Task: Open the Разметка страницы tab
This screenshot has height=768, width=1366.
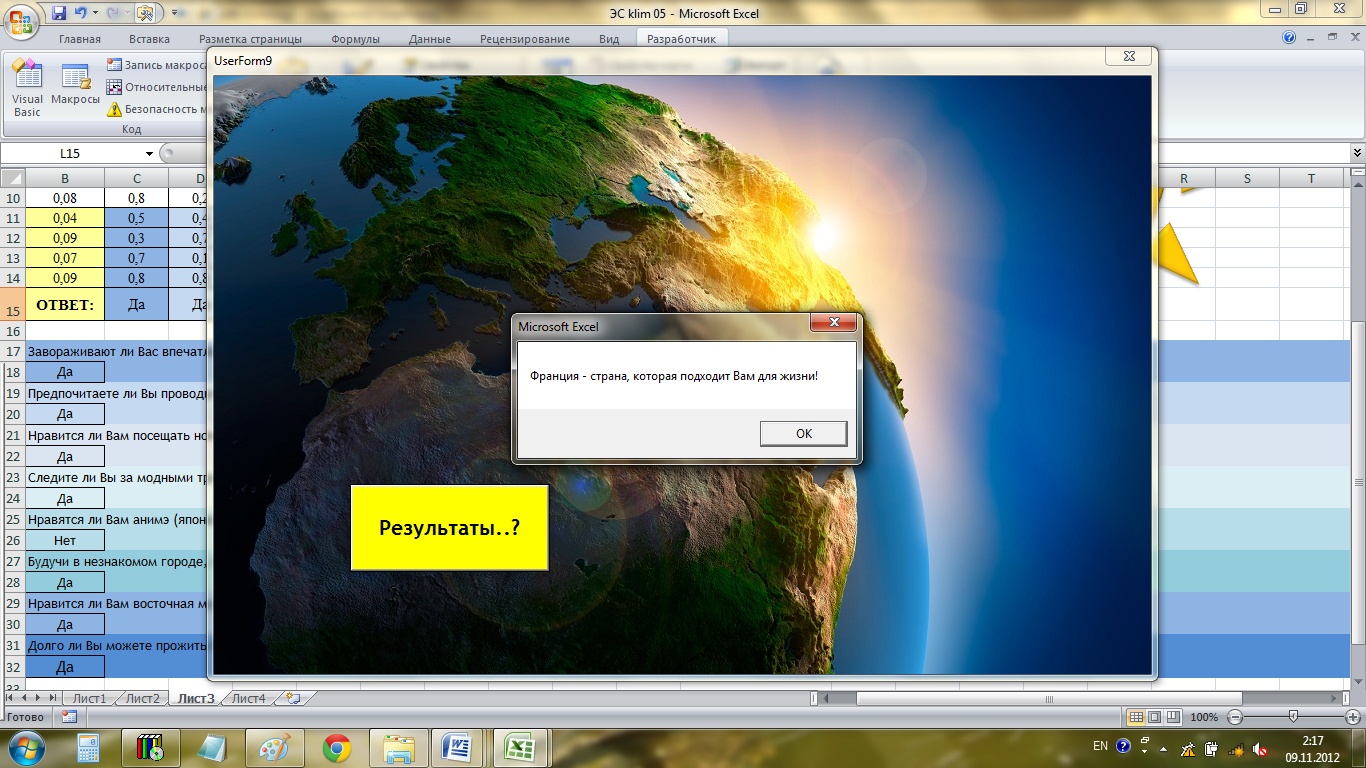Action: (x=250, y=39)
